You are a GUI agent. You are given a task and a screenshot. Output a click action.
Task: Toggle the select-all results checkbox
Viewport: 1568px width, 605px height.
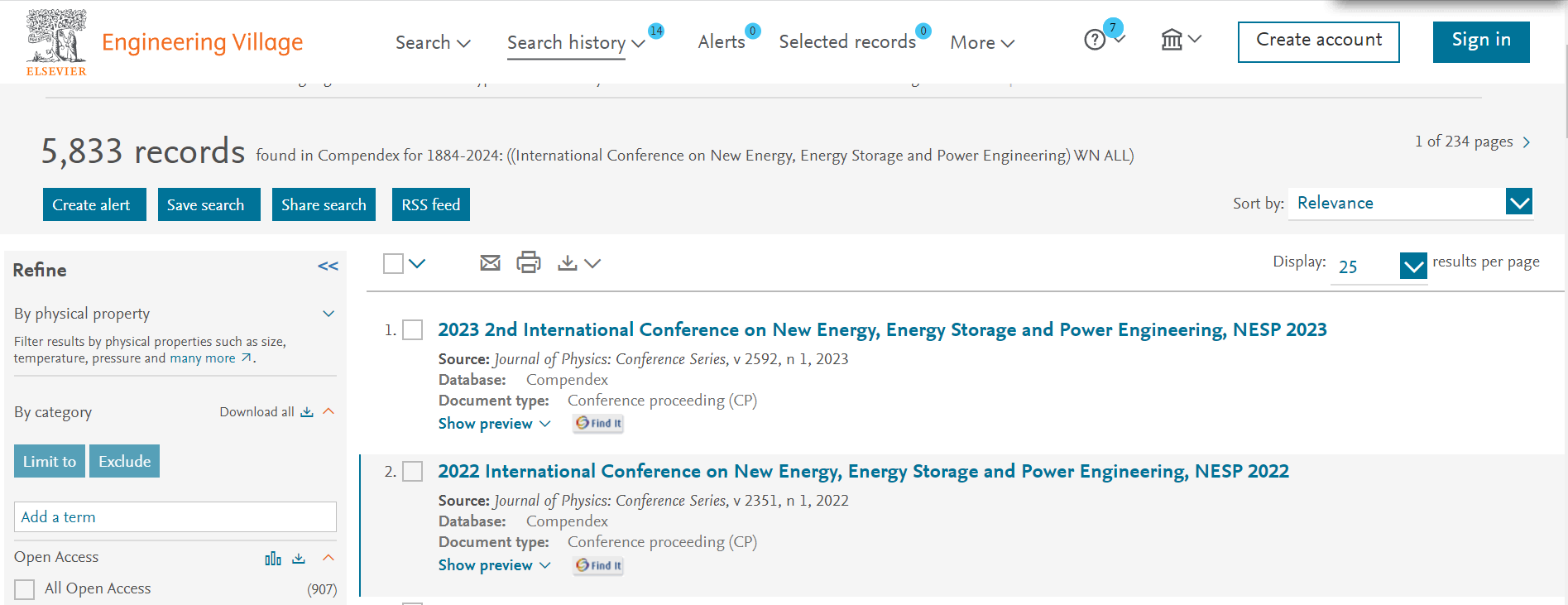tap(394, 263)
